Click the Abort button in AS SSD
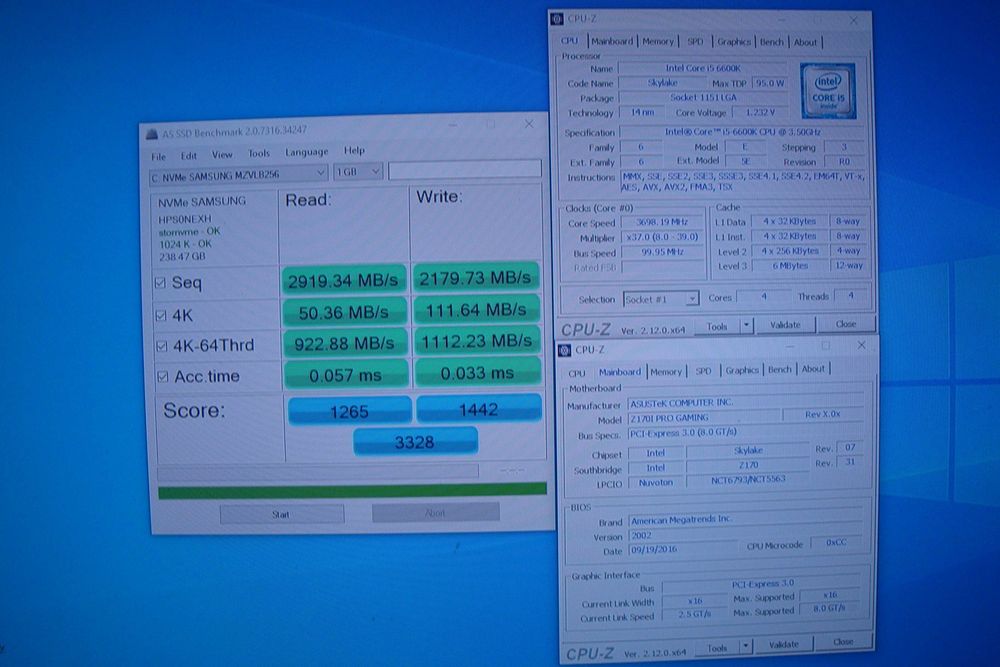The image size is (1000, 667). (x=435, y=512)
